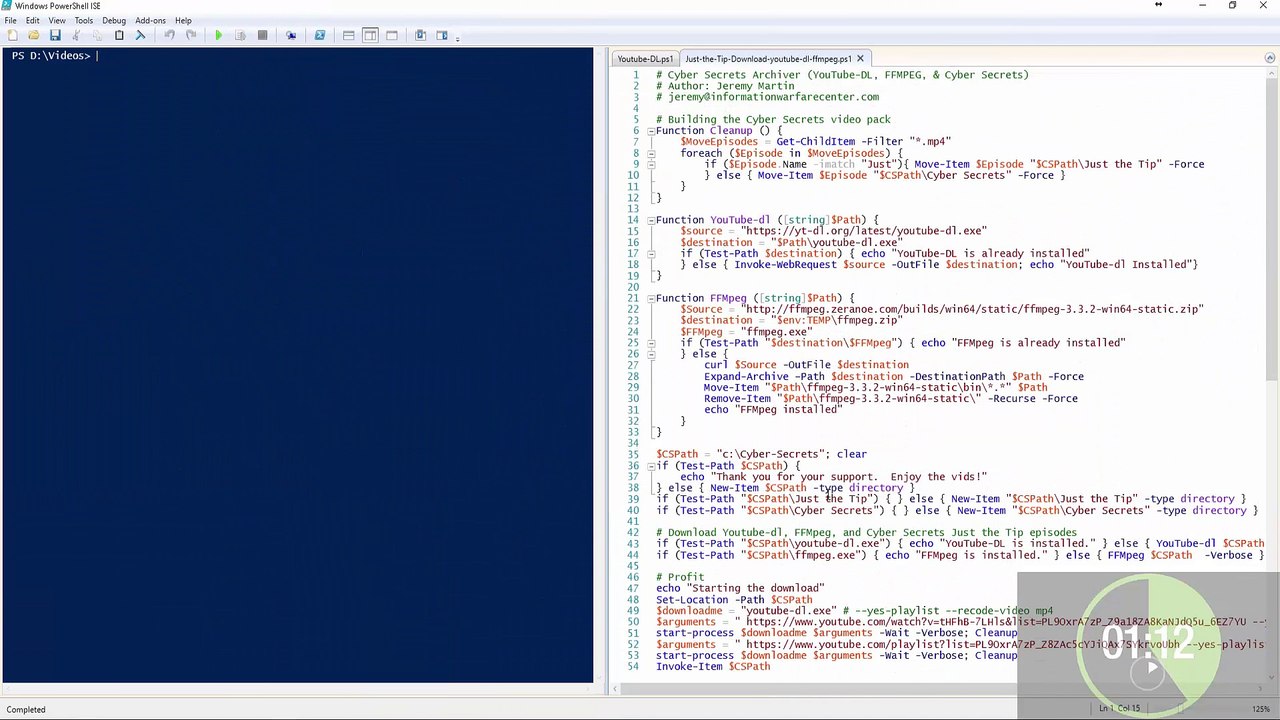Click the Run Selection icon

click(240, 35)
